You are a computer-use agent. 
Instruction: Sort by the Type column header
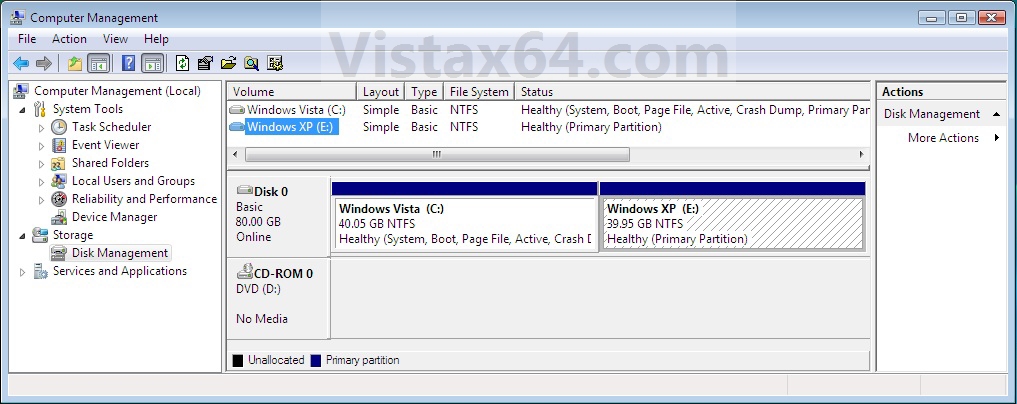coord(424,91)
